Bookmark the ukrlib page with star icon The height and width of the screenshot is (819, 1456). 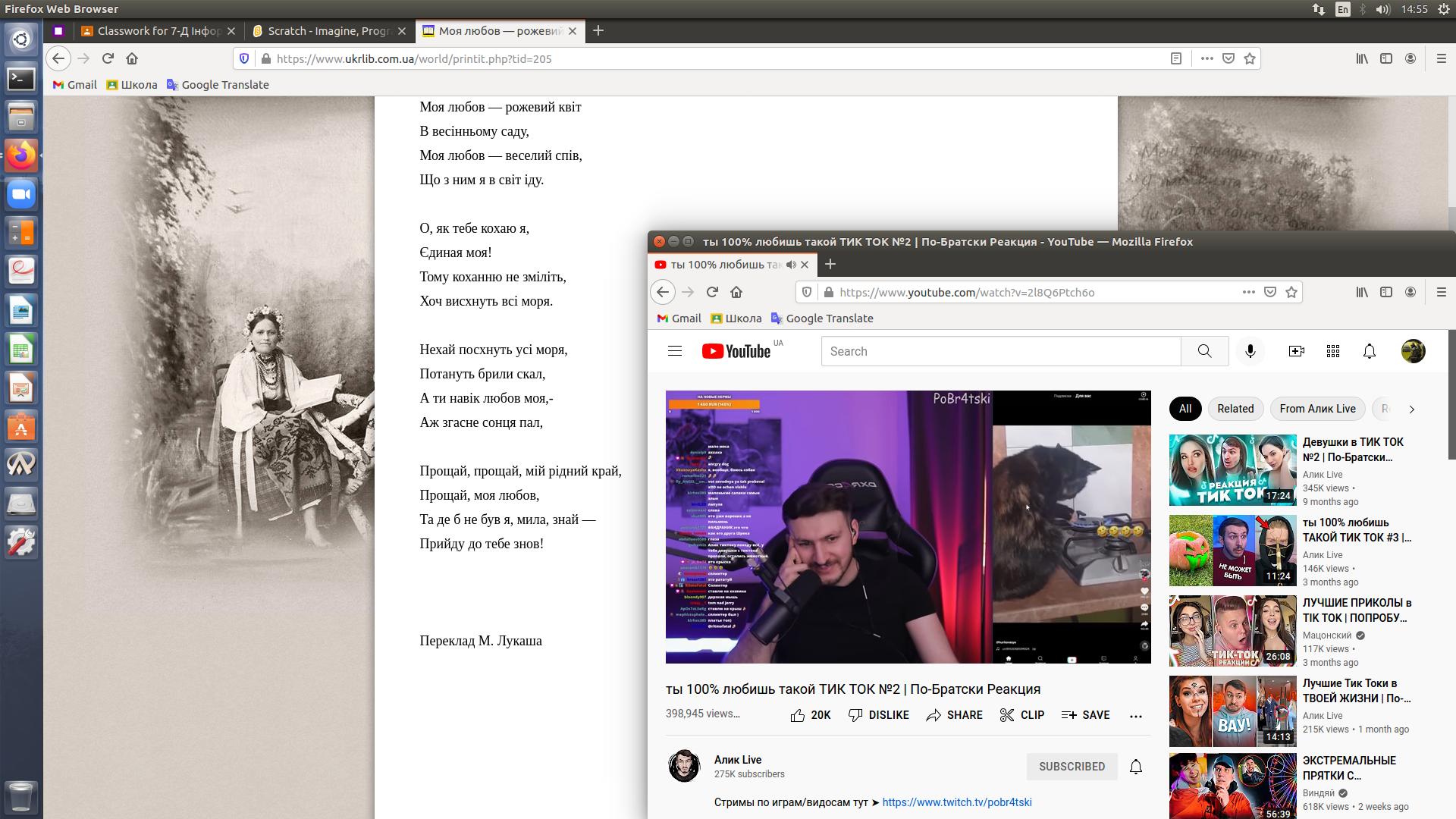point(1250,58)
